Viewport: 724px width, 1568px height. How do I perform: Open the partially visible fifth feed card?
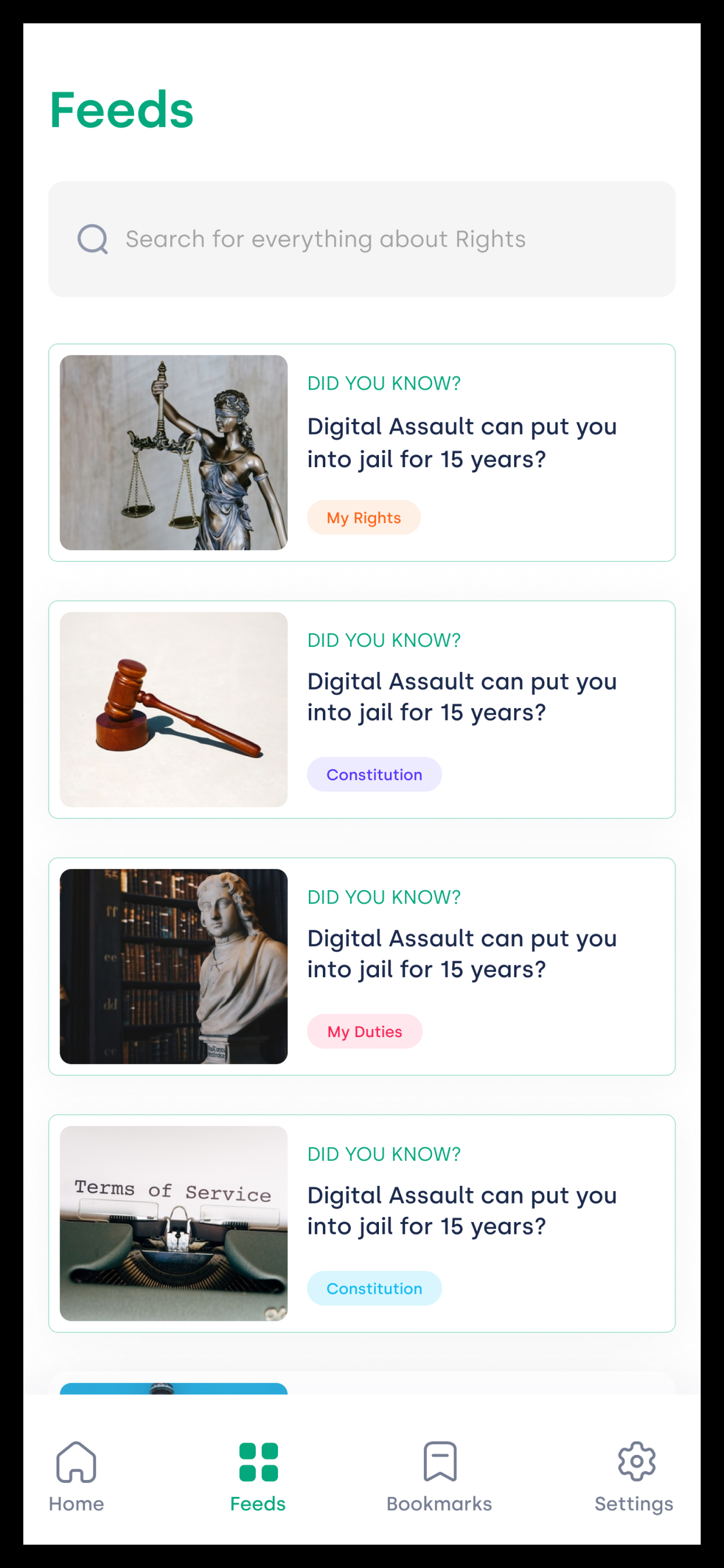pos(362,1383)
